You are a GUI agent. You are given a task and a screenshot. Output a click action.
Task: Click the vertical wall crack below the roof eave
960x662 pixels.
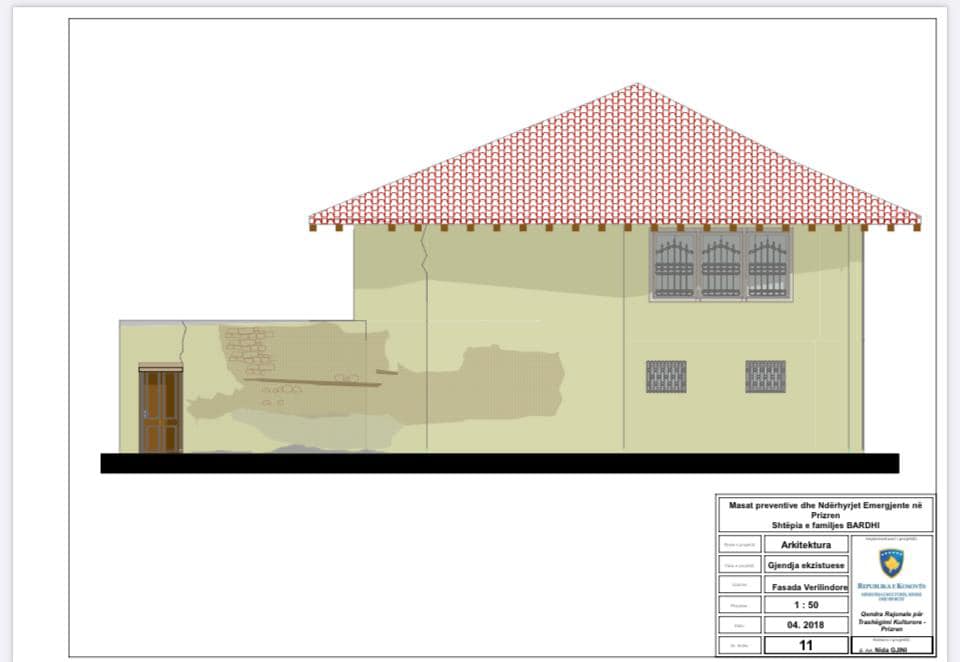pos(422,254)
